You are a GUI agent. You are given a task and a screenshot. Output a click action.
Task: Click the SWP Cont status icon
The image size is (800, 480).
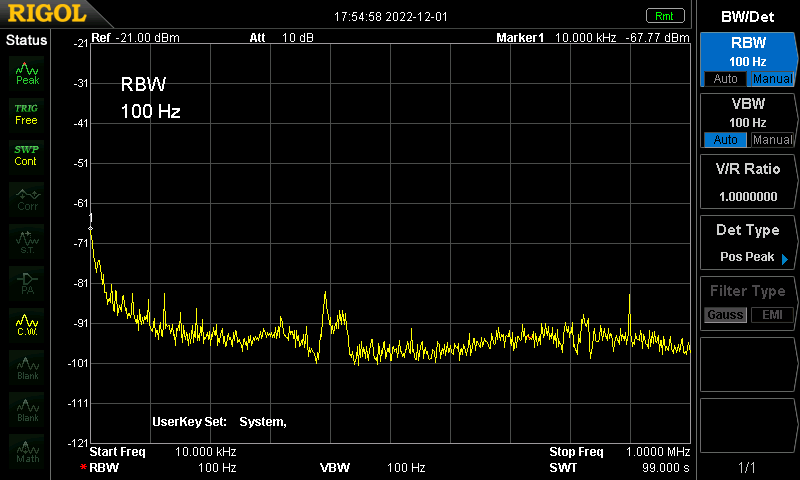pyautogui.click(x=27, y=156)
